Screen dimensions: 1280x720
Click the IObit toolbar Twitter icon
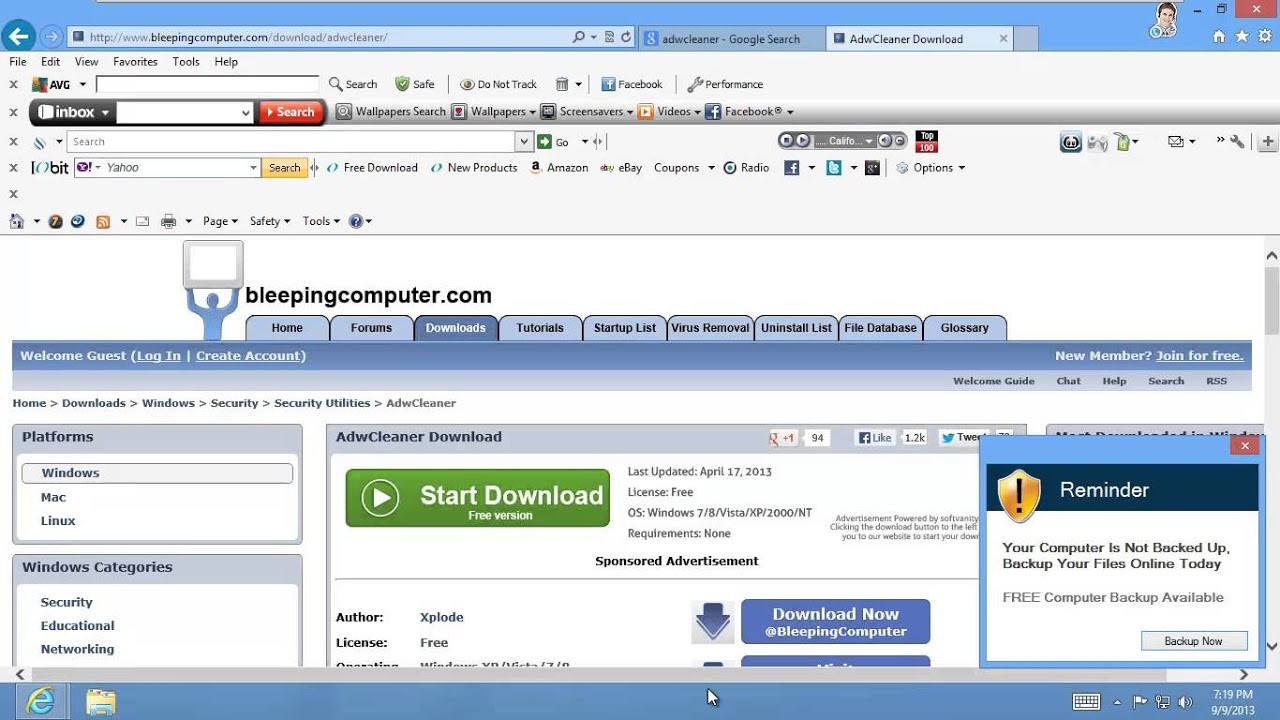tap(833, 168)
